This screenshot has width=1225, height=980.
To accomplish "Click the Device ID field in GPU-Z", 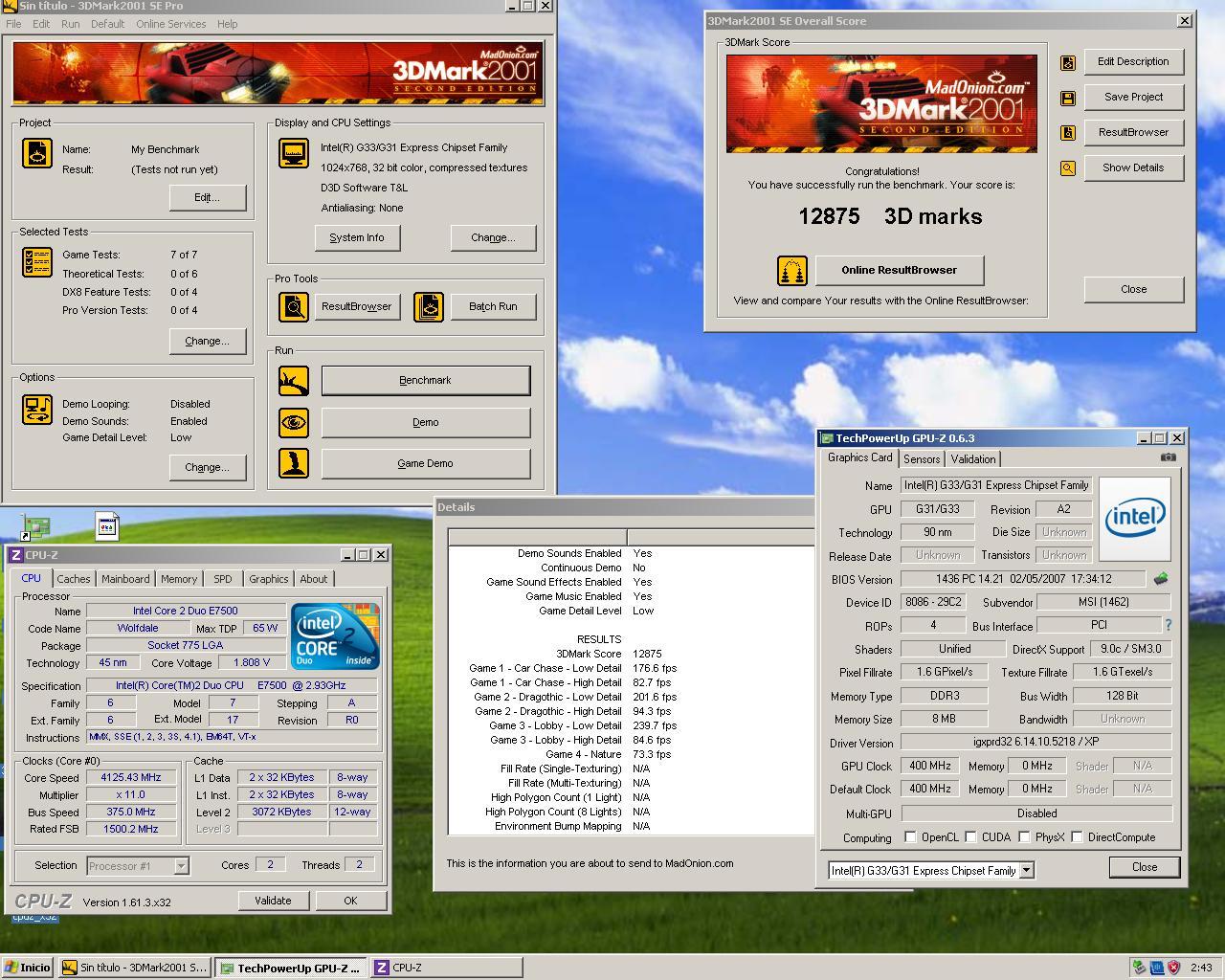I will coord(931,602).
